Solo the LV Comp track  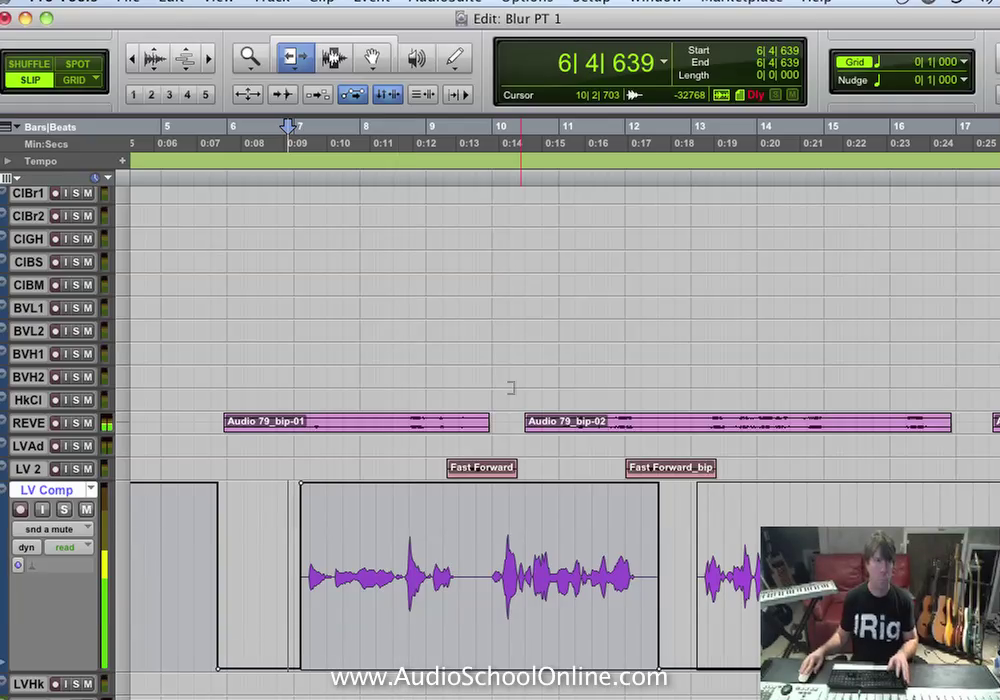[x=64, y=509]
